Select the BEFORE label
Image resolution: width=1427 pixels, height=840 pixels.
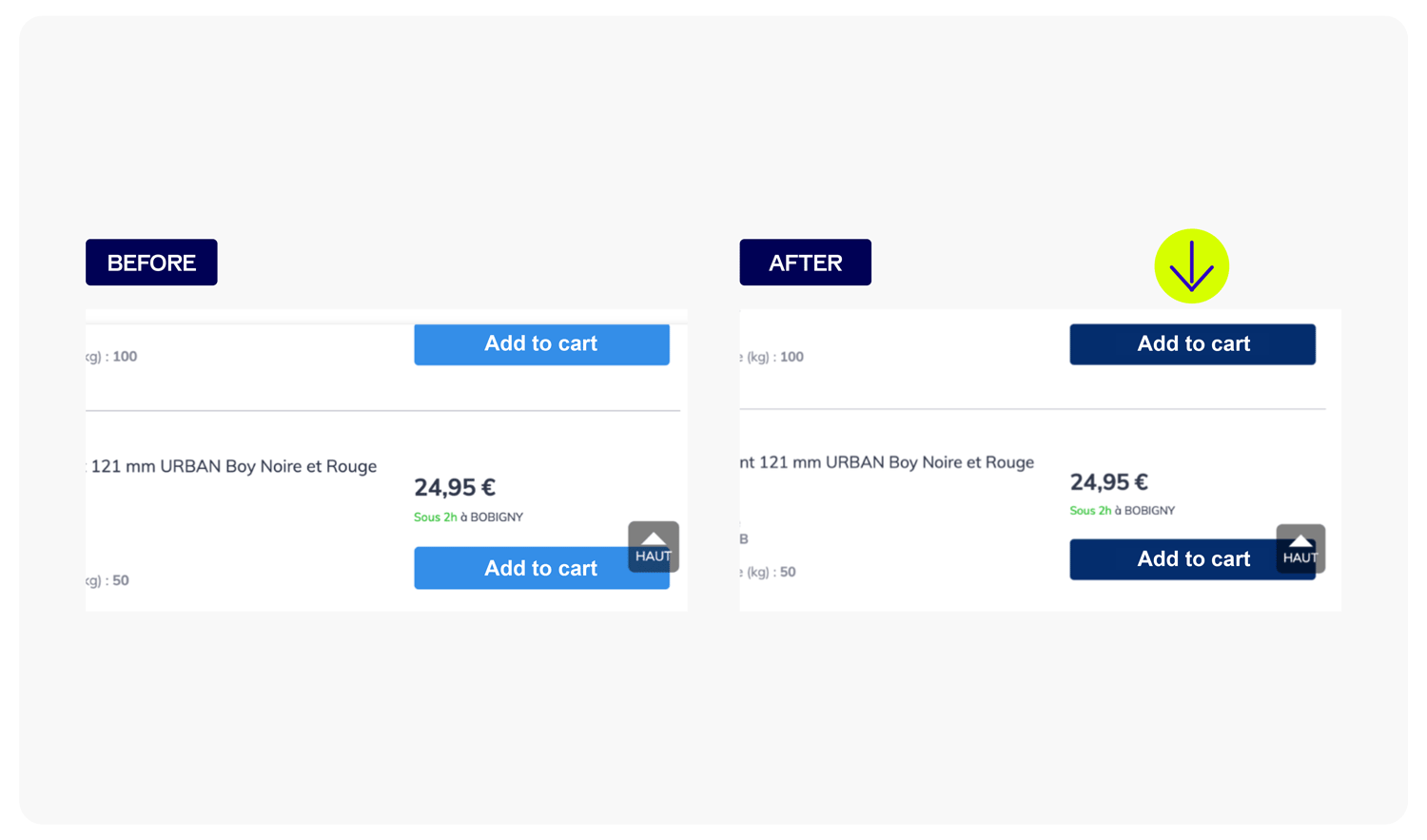point(151,263)
